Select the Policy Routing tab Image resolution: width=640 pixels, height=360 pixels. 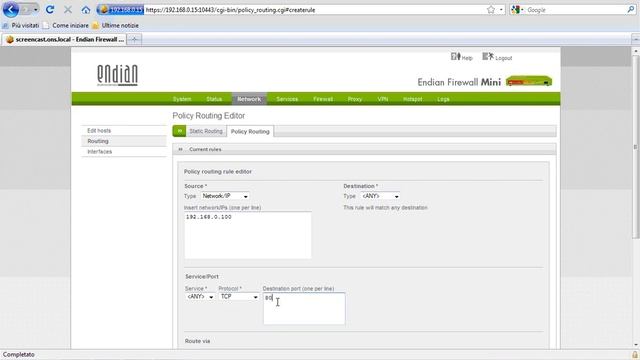(250, 131)
